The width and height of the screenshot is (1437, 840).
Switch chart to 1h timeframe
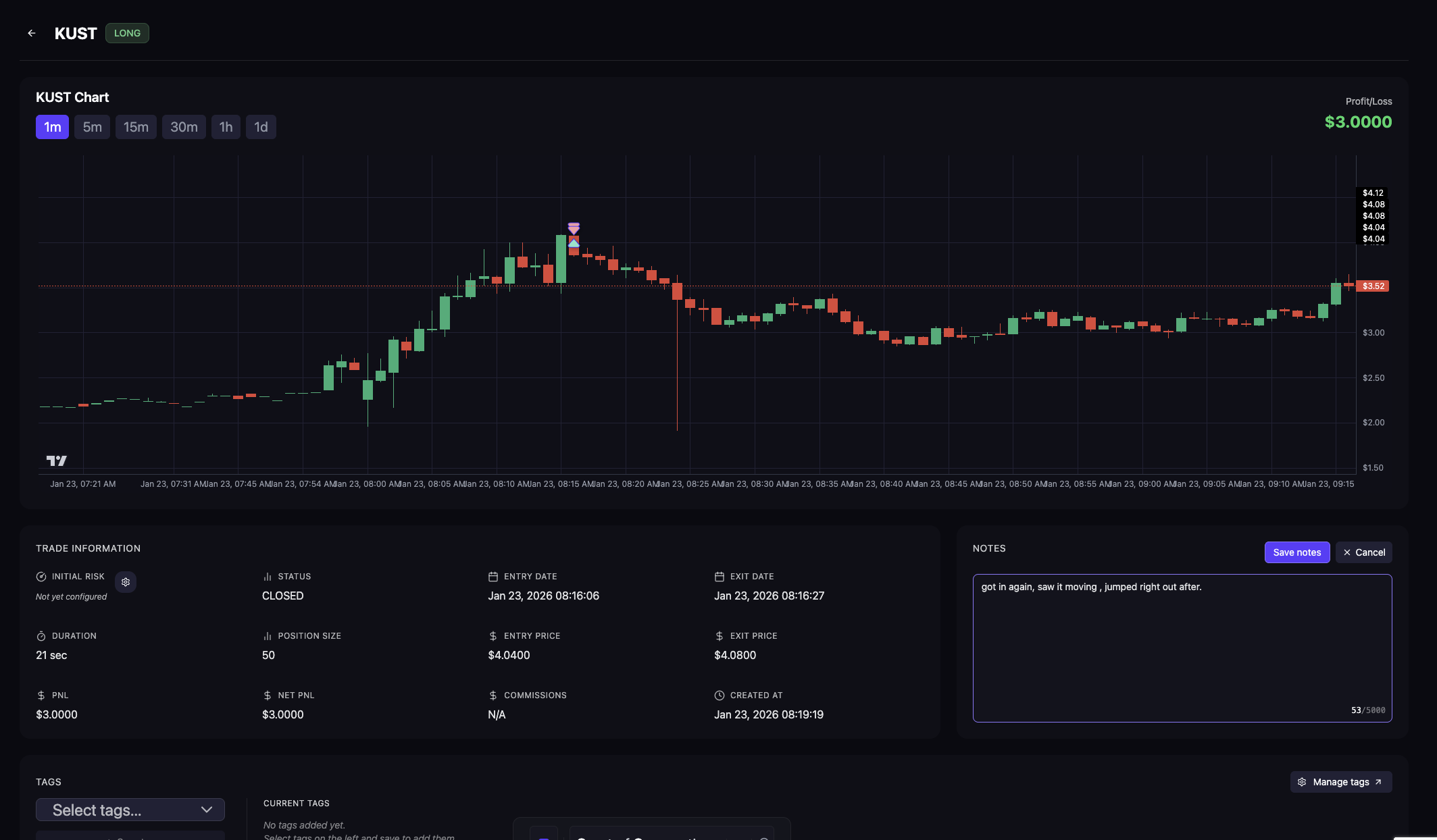coord(226,127)
